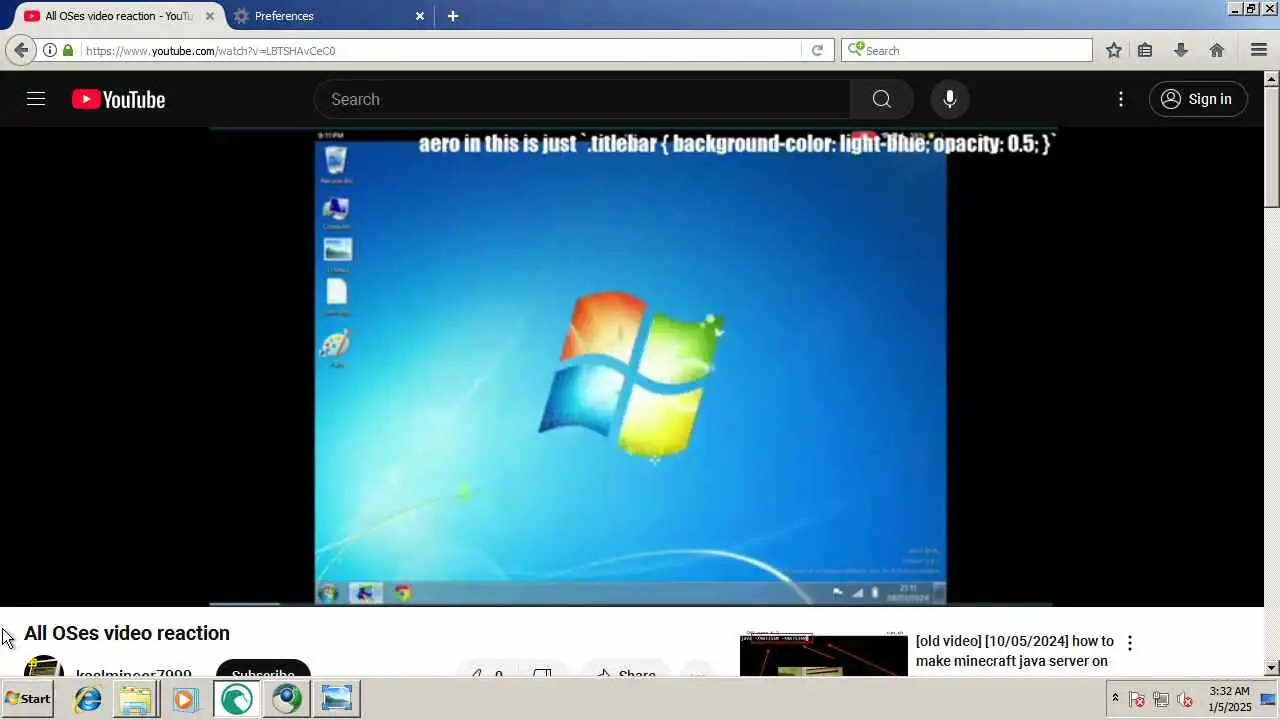Bookmark this page with star icon
Viewport: 1280px width, 720px height.
(x=1114, y=50)
